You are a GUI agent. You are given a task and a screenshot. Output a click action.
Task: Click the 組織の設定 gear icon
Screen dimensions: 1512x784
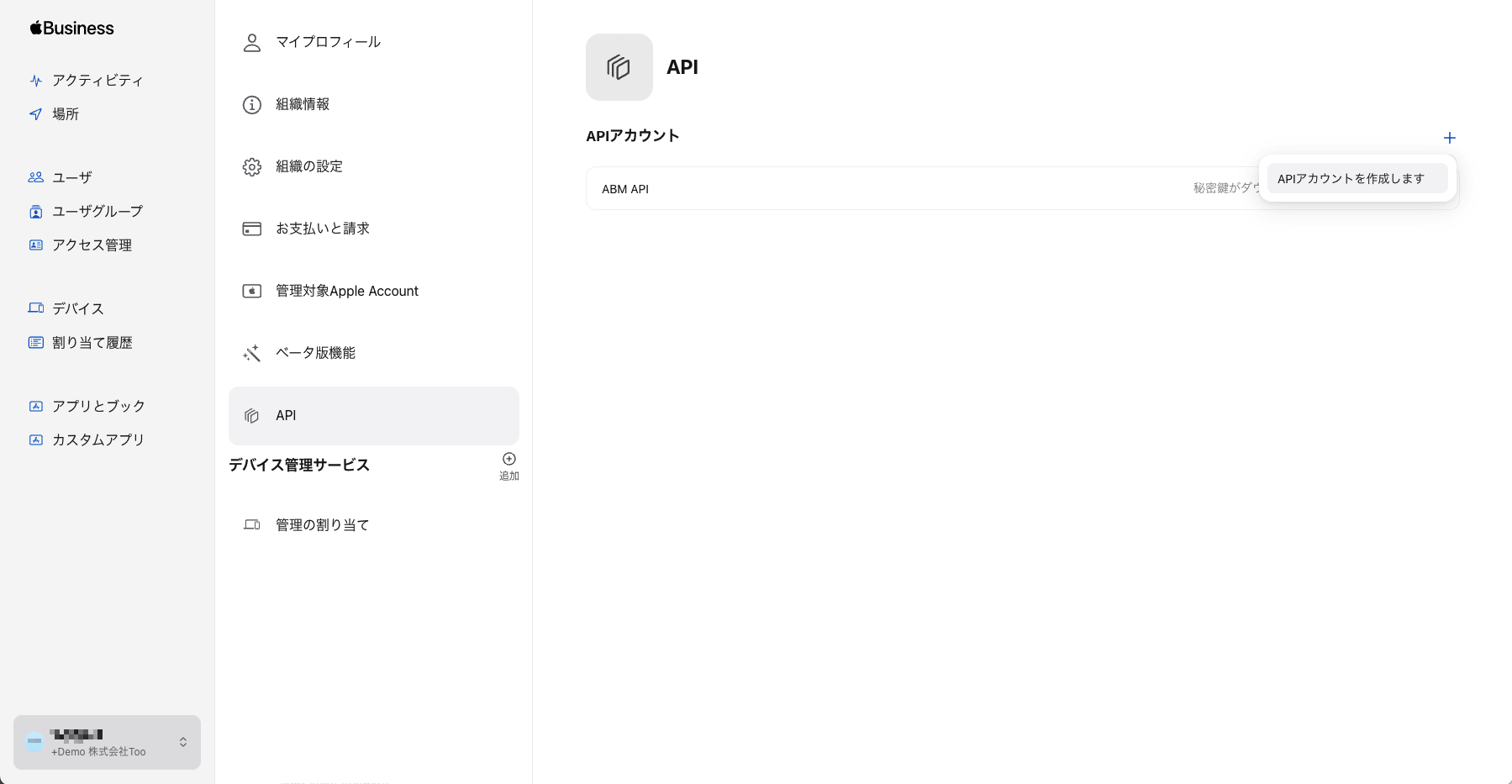[x=252, y=166]
